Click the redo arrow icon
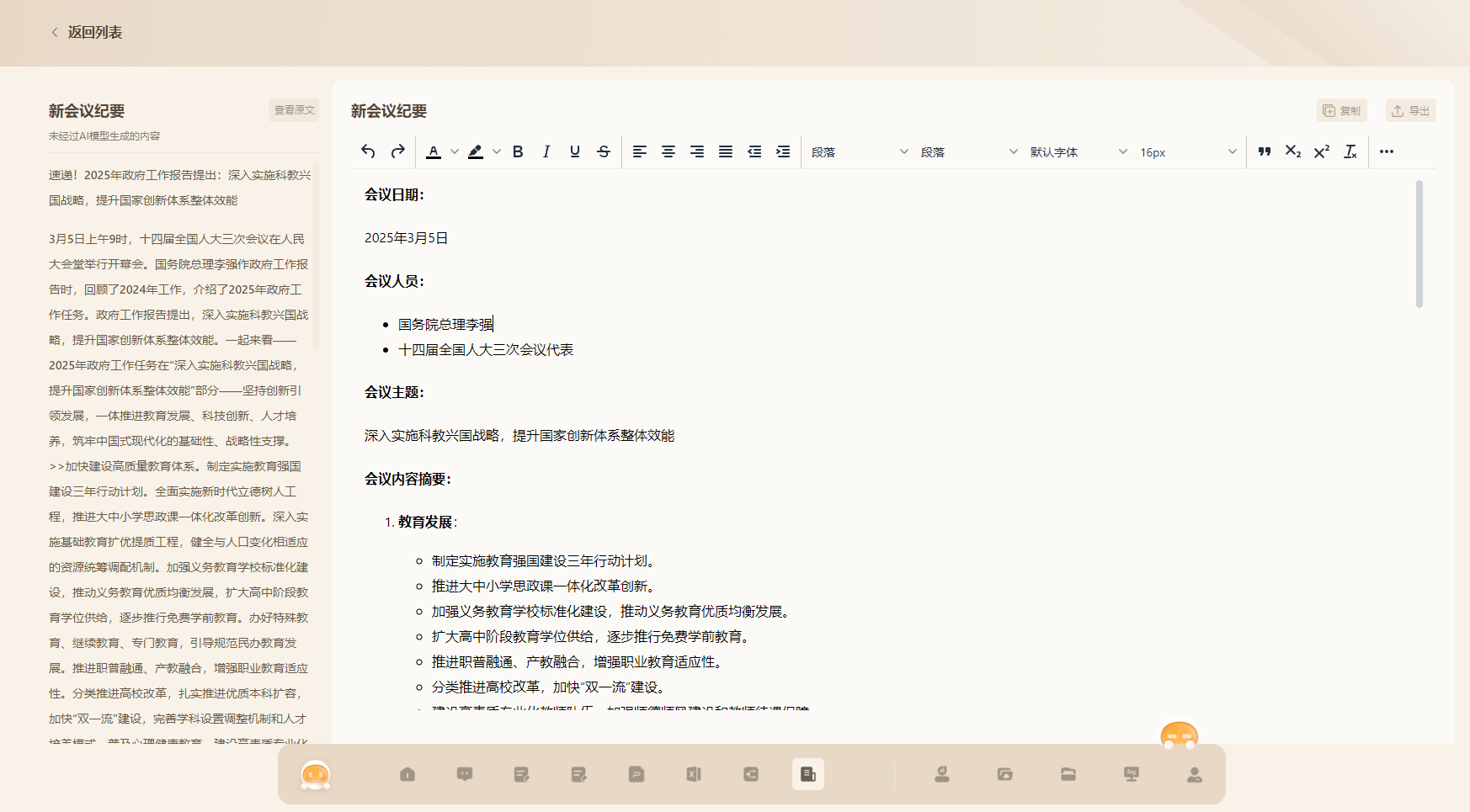Viewport: 1470px width, 812px height. pyautogui.click(x=398, y=151)
